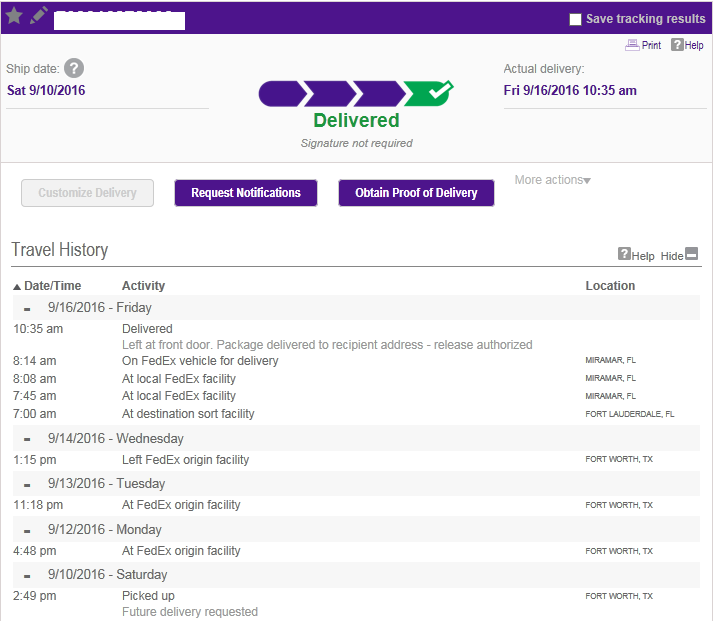Screen dimensions: 721x621
Task: Collapse the 9/10/2016 Saturday group
Action: [27, 576]
